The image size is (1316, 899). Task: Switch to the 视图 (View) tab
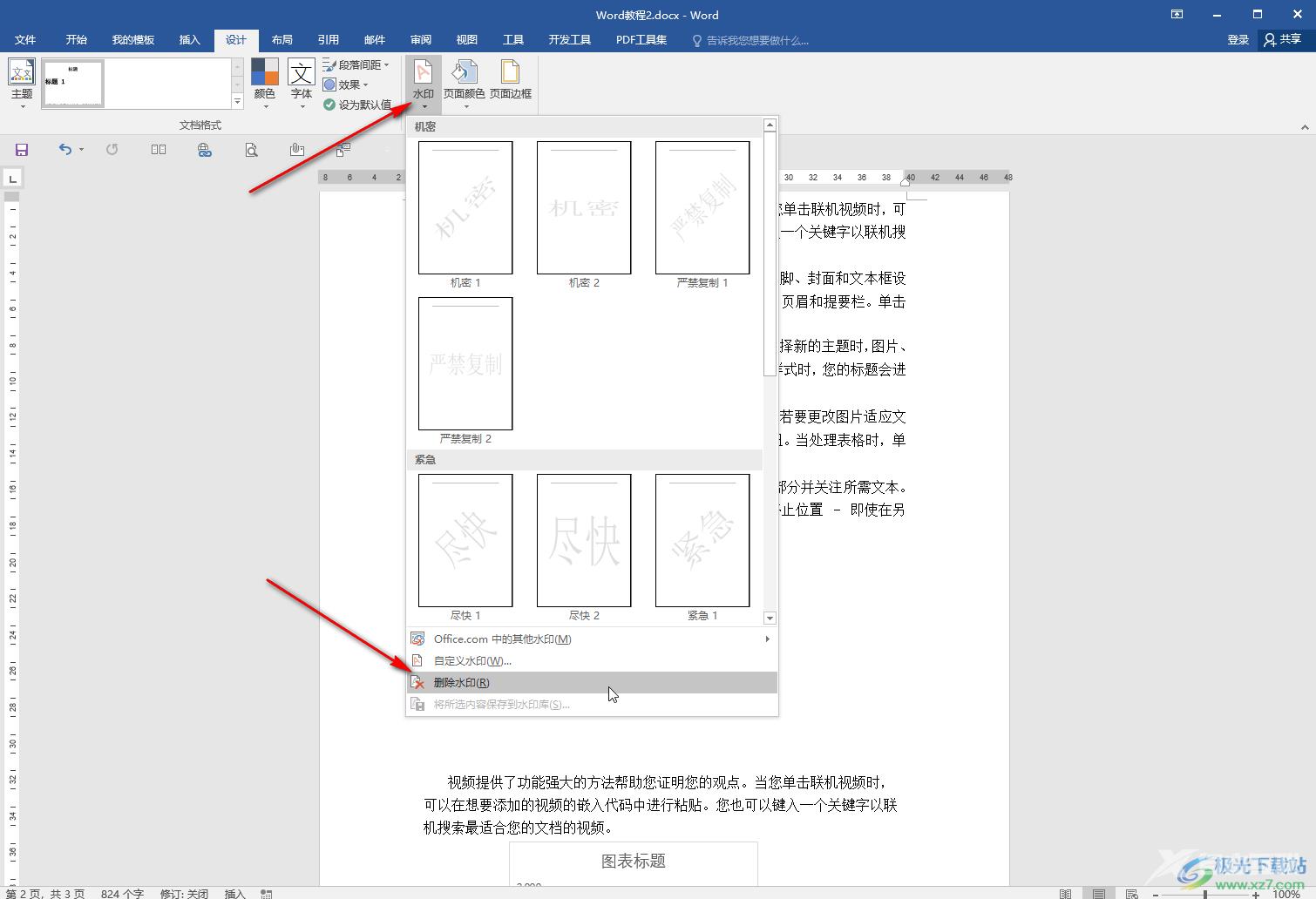coord(467,40)
